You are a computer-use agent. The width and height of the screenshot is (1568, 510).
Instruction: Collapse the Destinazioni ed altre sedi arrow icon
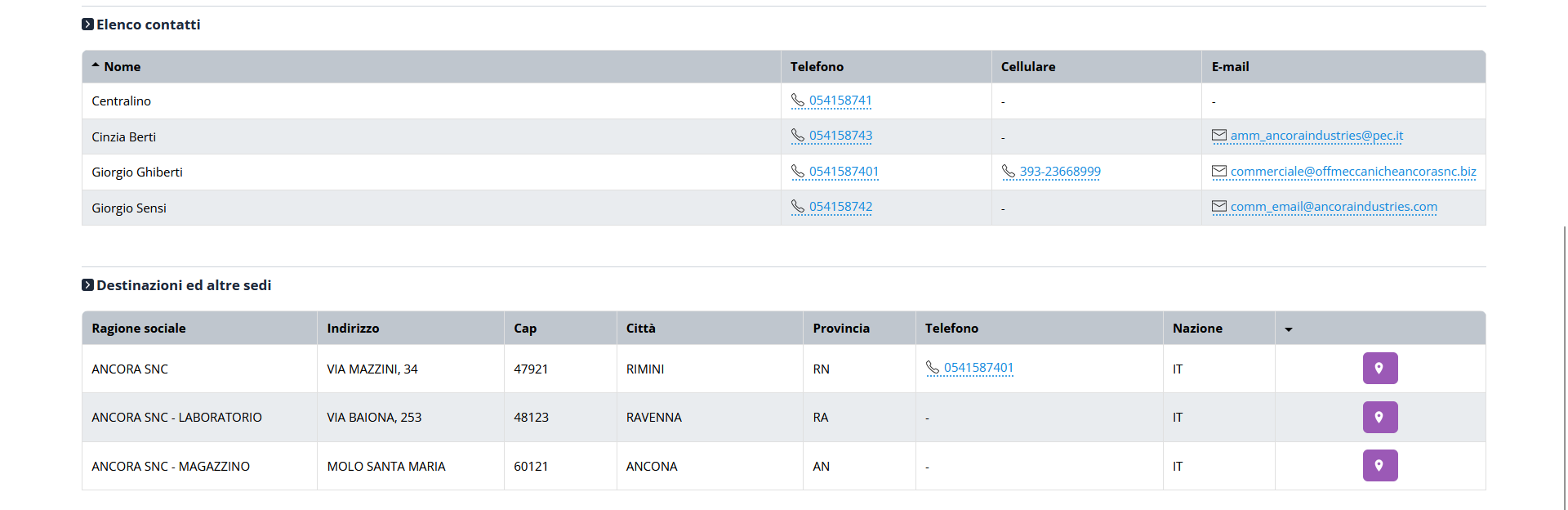click(87, 285)
